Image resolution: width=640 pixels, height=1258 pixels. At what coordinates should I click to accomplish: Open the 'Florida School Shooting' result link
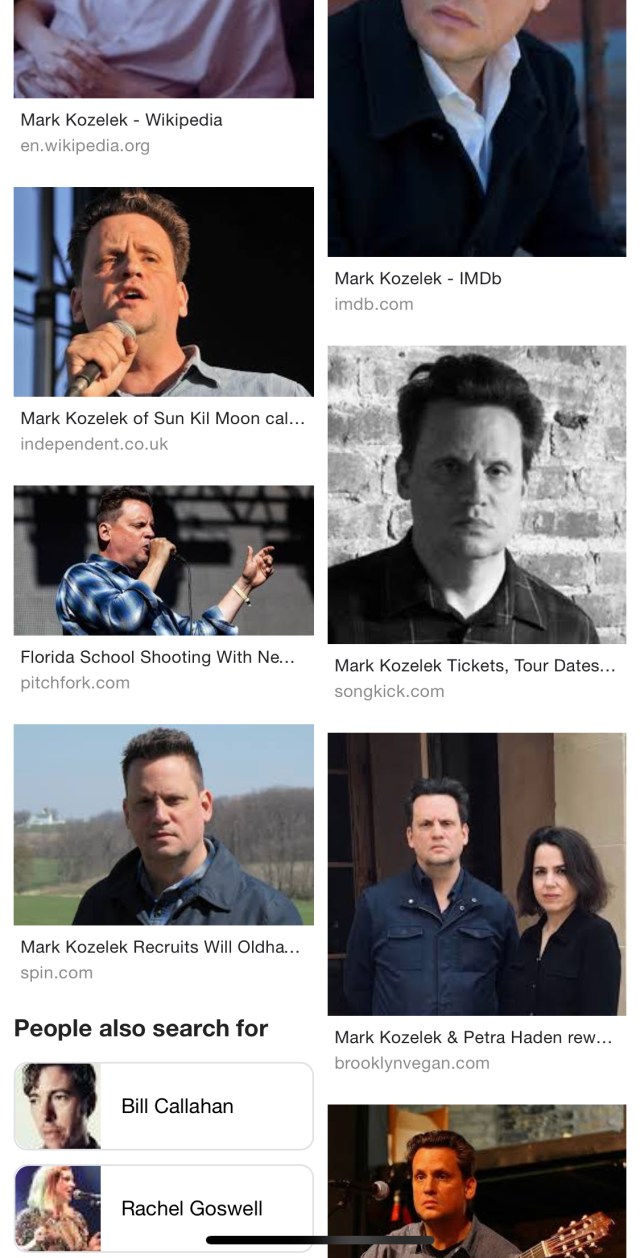click(158, 658)
